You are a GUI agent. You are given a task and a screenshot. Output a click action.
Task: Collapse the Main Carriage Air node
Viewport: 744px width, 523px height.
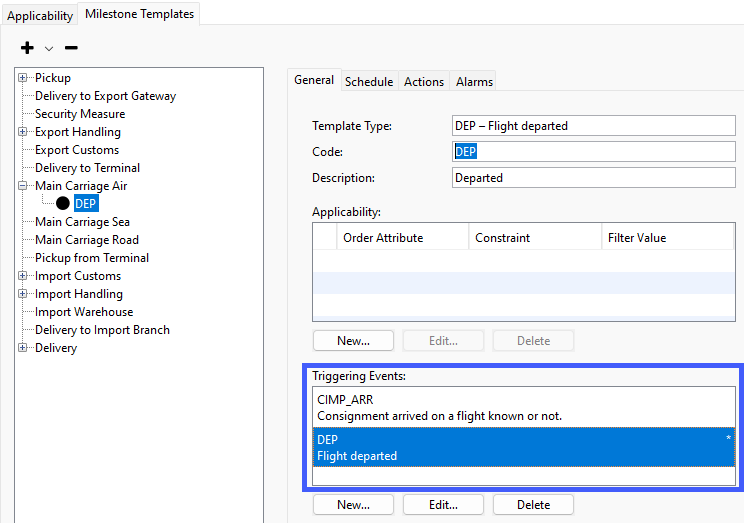(22, 186)
